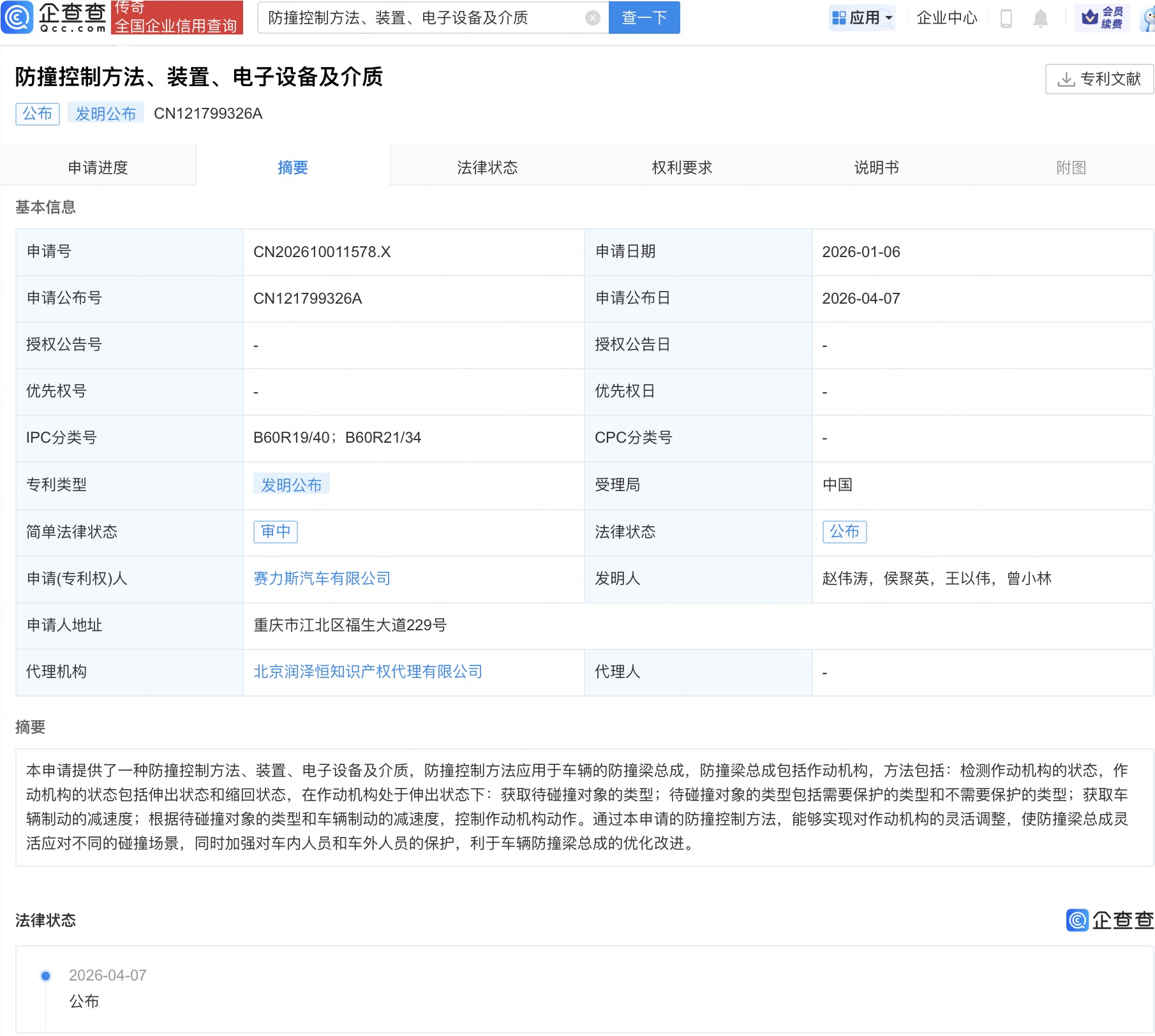Click the 企查查 watermark icon above 法律状态

pyautogui.click(x=1077, y=921)
